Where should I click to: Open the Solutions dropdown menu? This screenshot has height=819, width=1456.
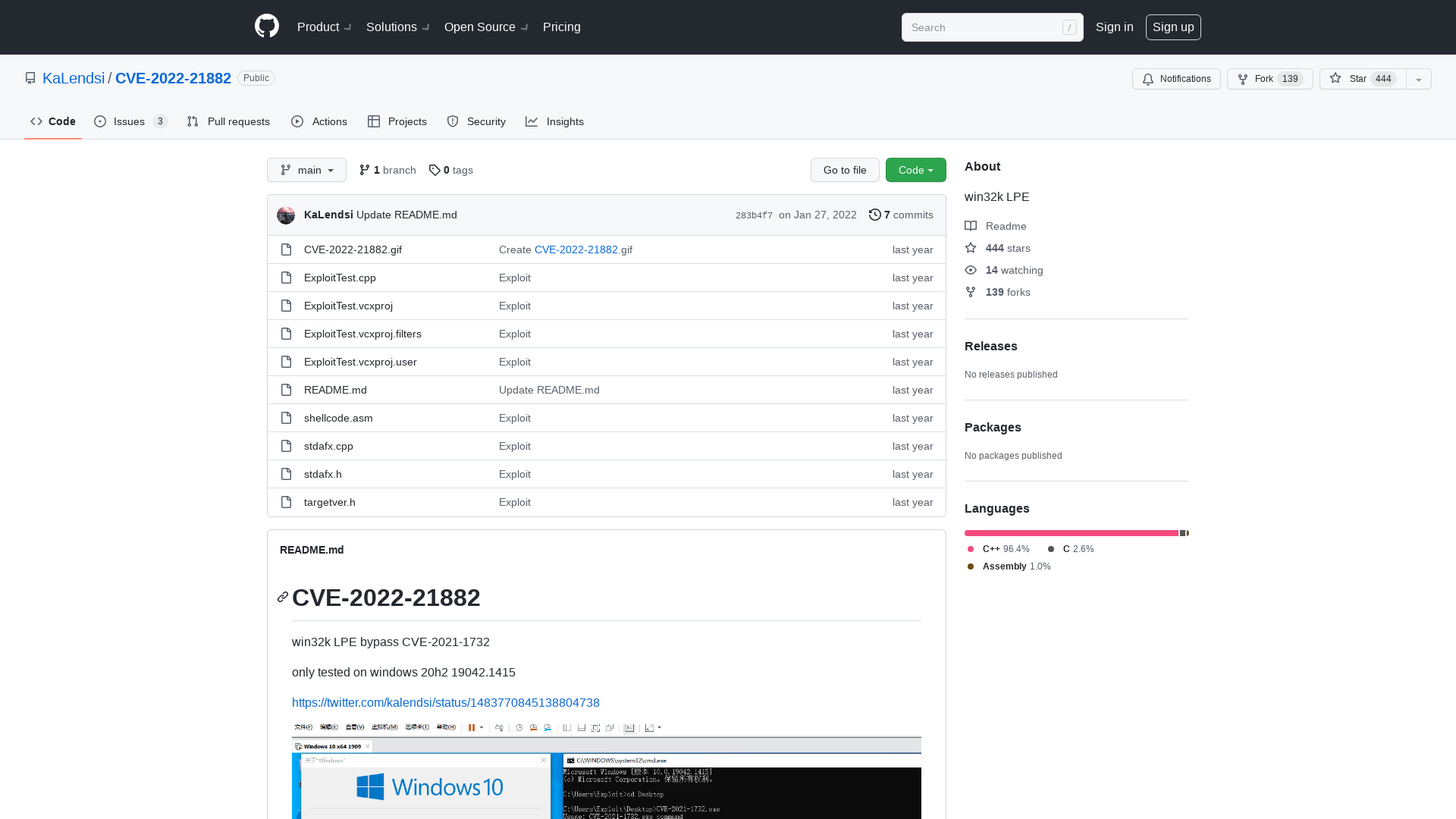click(x=397, y=27)
